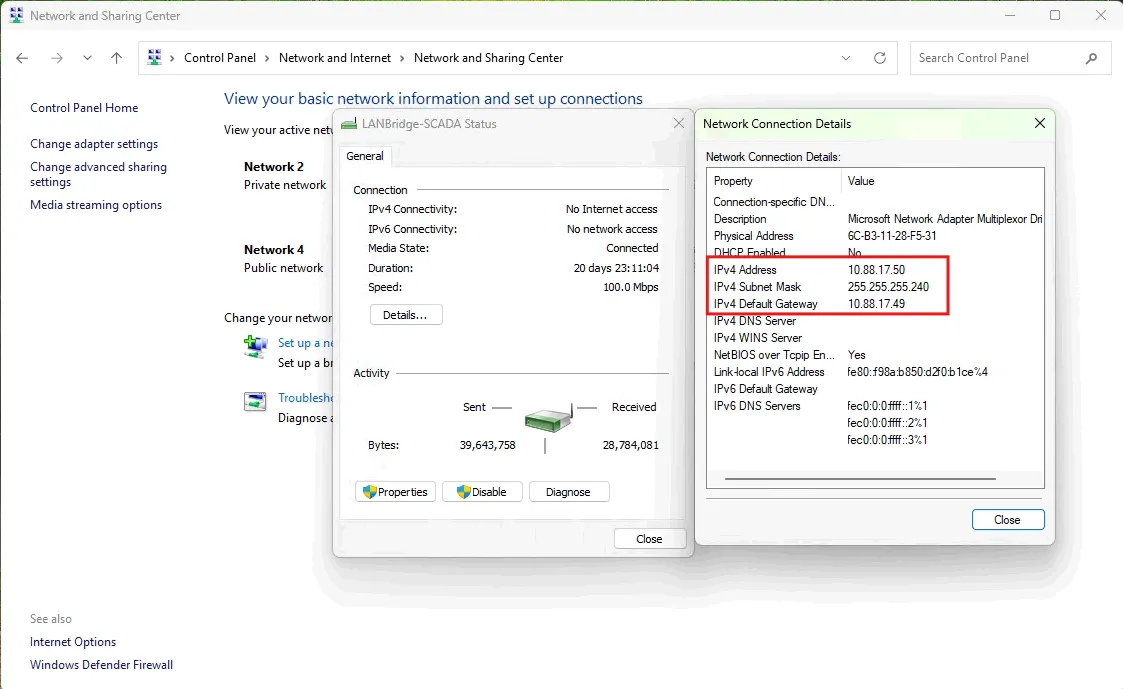The image size is (1123, 689).
Task: Click the network adapter activity icon
Action: pyautogui.click(x=549, y=418)
